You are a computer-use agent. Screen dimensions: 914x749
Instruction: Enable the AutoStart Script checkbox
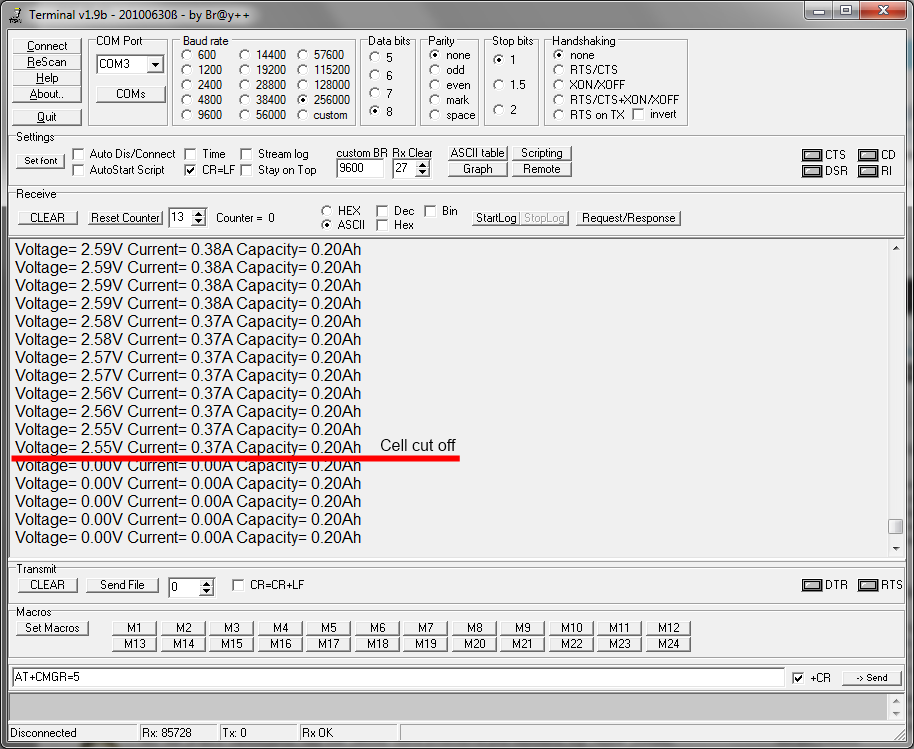click(78, 170)
